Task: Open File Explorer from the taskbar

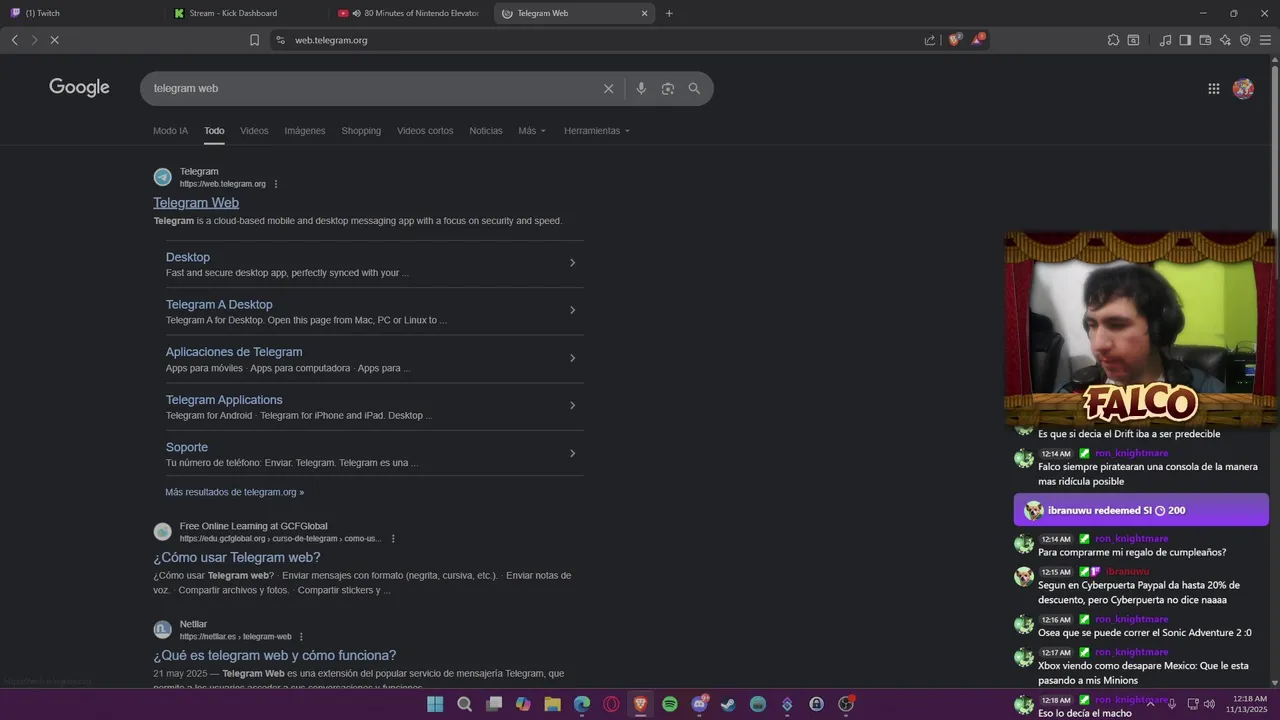Action: (x=552, y=704)
